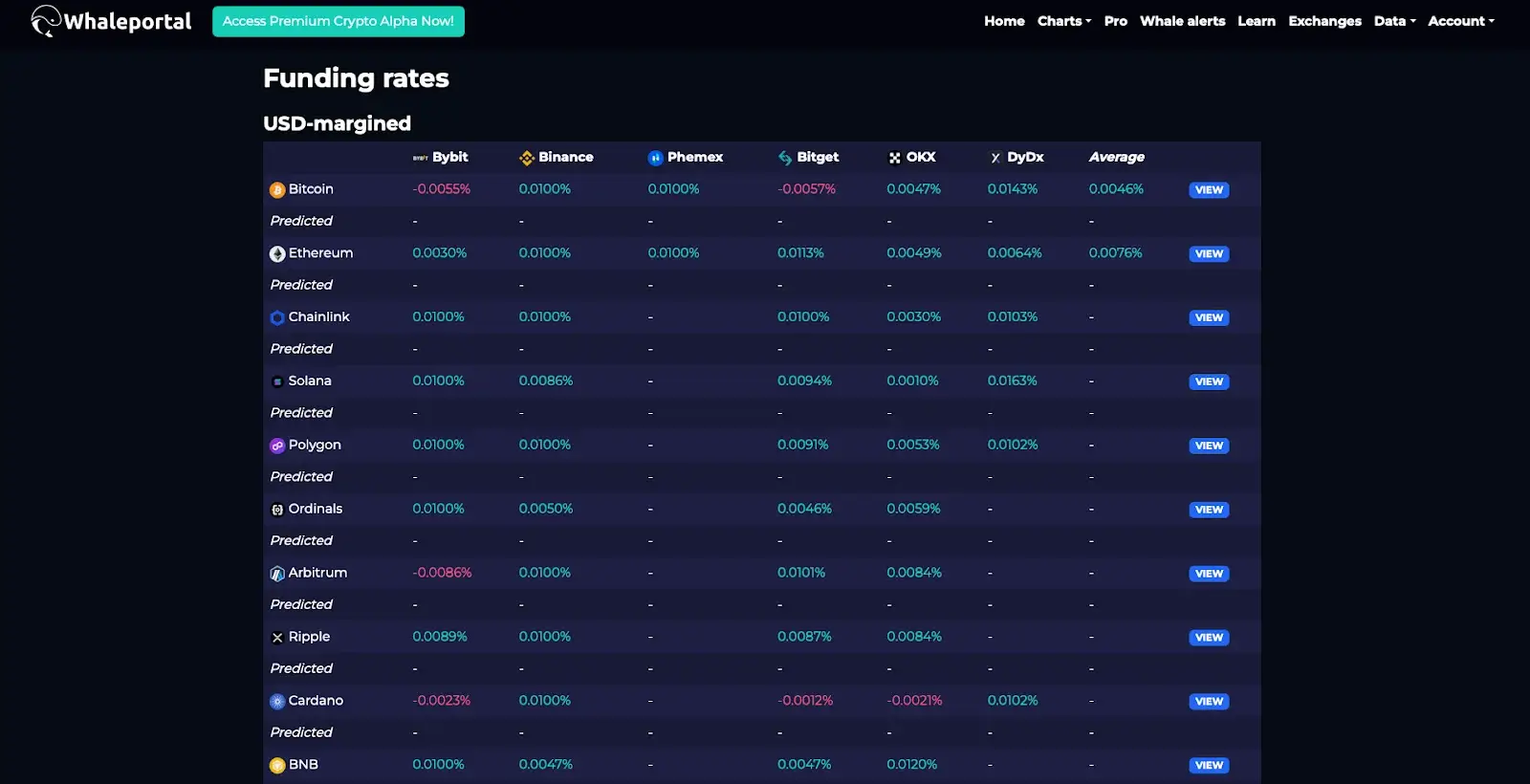Viewport: 1530px width, 784px height.
Task: Click VIEW button for Ripple row
Action: point(1209,638)
